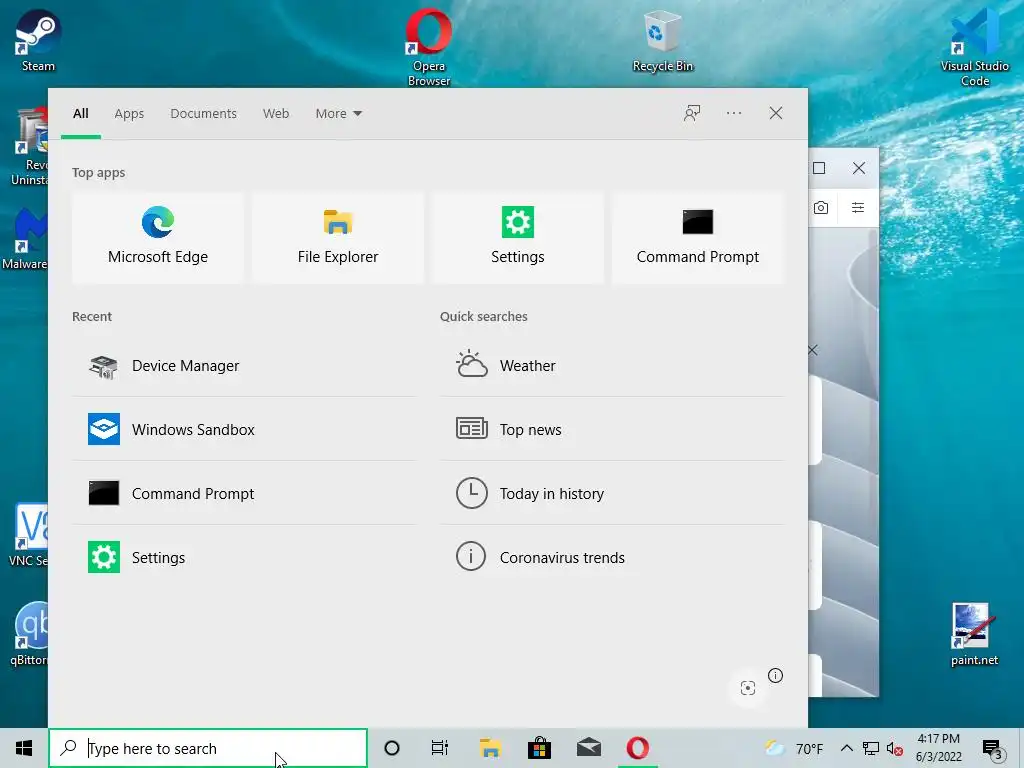Maximize the Opera background window

(819, 168)
